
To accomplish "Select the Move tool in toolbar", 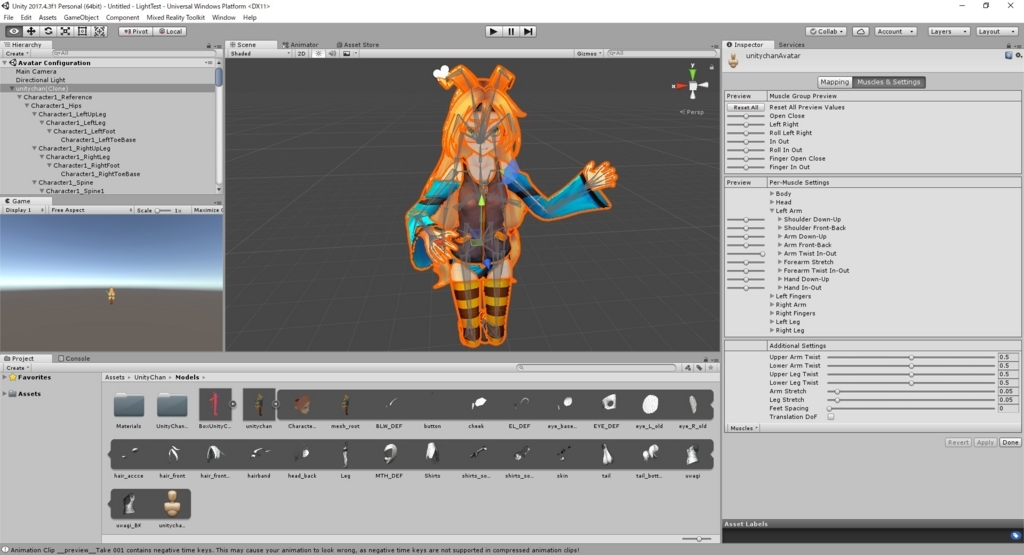I will click(31, 31).
